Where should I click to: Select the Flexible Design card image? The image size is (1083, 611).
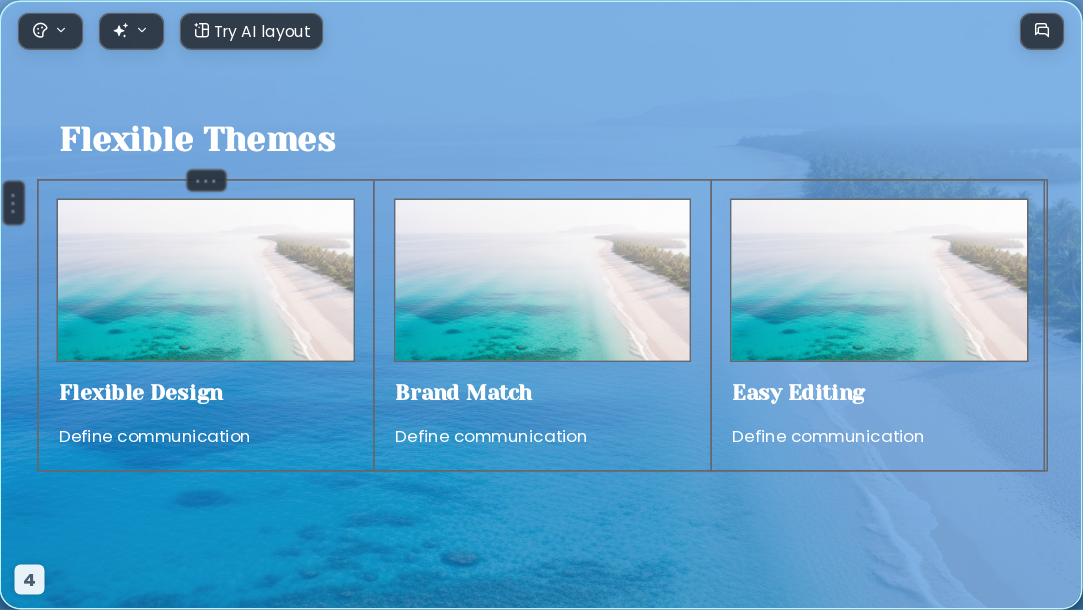(206, 280)
